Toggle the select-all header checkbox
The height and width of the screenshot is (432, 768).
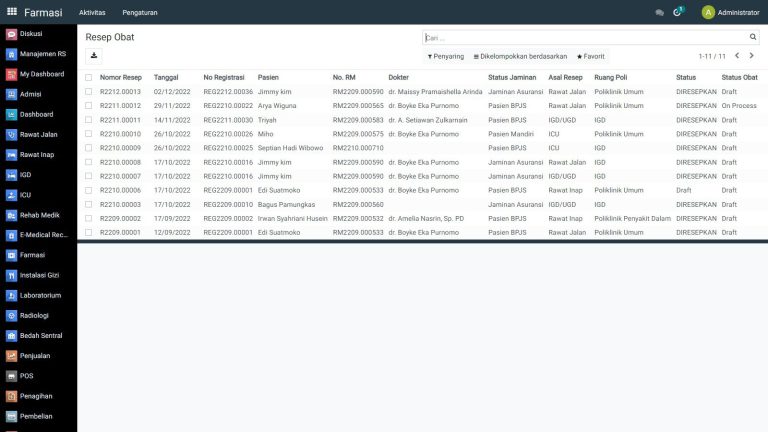pos(89,77)
